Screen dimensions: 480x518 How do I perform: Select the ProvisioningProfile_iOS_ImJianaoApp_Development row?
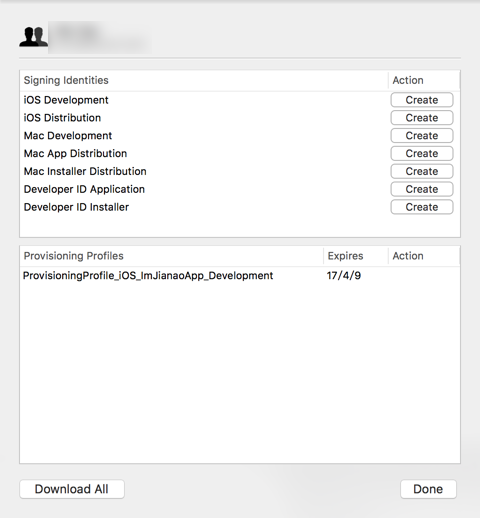point(240,276)
